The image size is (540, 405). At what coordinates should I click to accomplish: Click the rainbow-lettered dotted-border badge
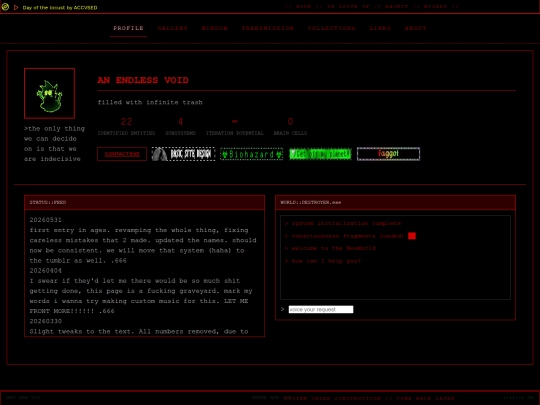[x=388, y=154]
